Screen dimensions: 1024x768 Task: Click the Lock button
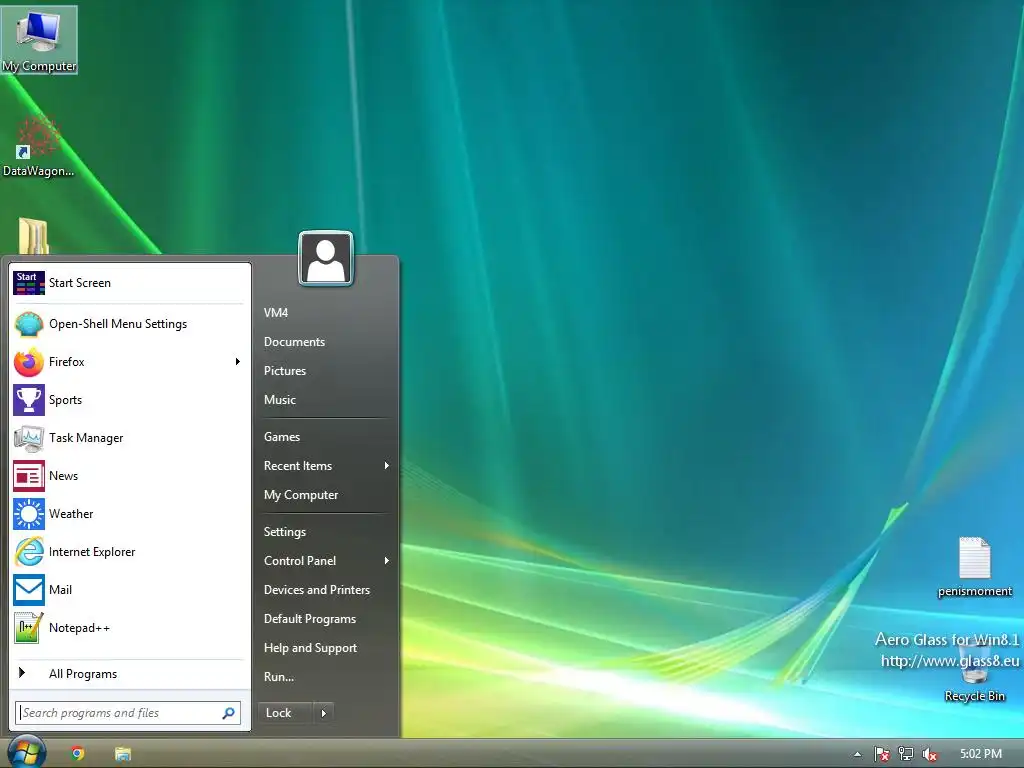tap(285, 713)
